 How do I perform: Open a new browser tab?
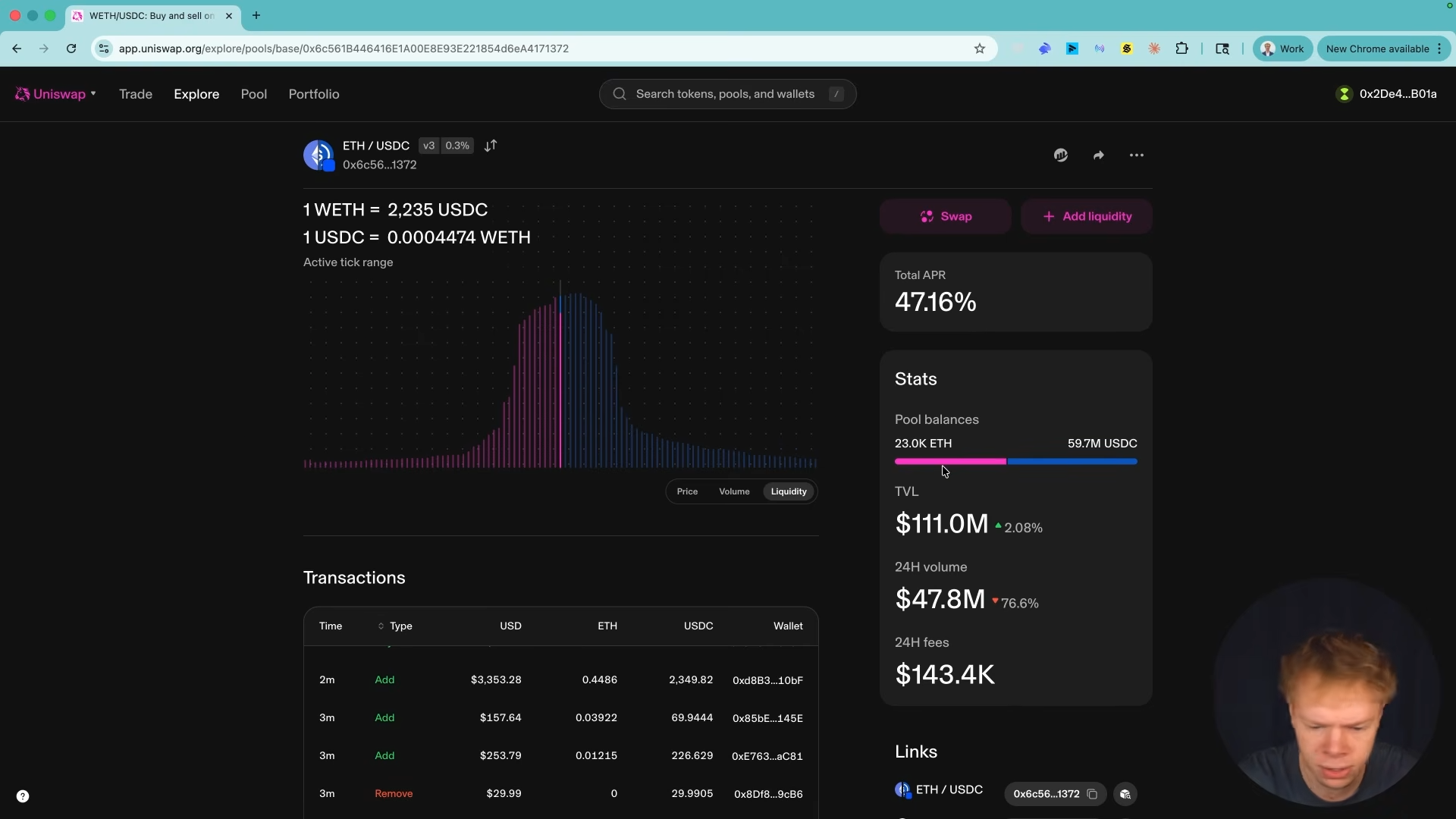click(x=256, y=15)
